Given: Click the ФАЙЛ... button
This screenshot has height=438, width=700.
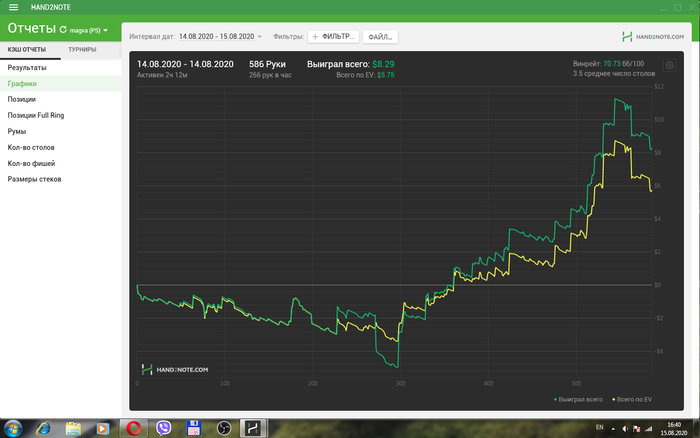Looking at the screenshot, I should tap(380, 37).
